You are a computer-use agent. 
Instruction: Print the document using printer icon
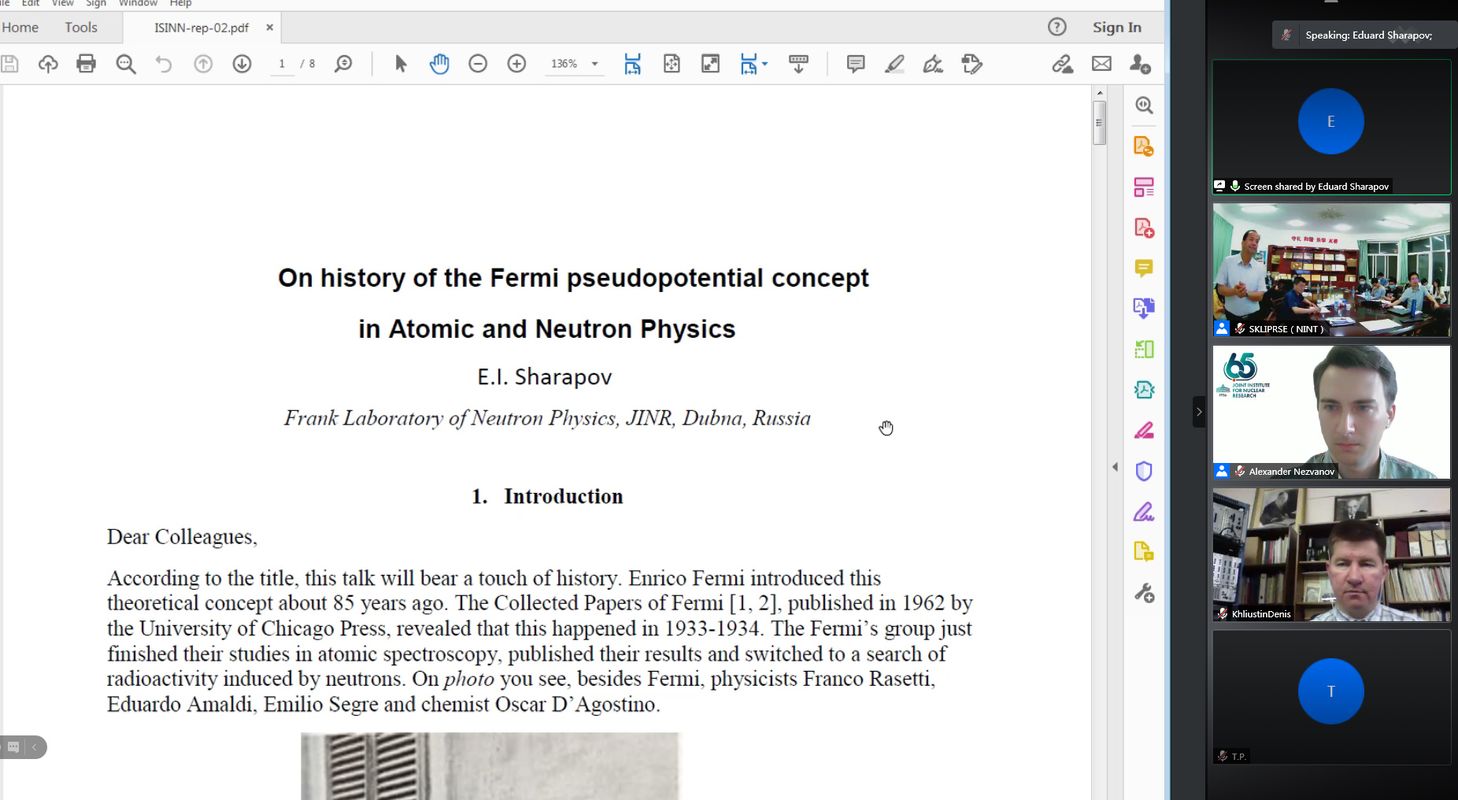point(86,64)
